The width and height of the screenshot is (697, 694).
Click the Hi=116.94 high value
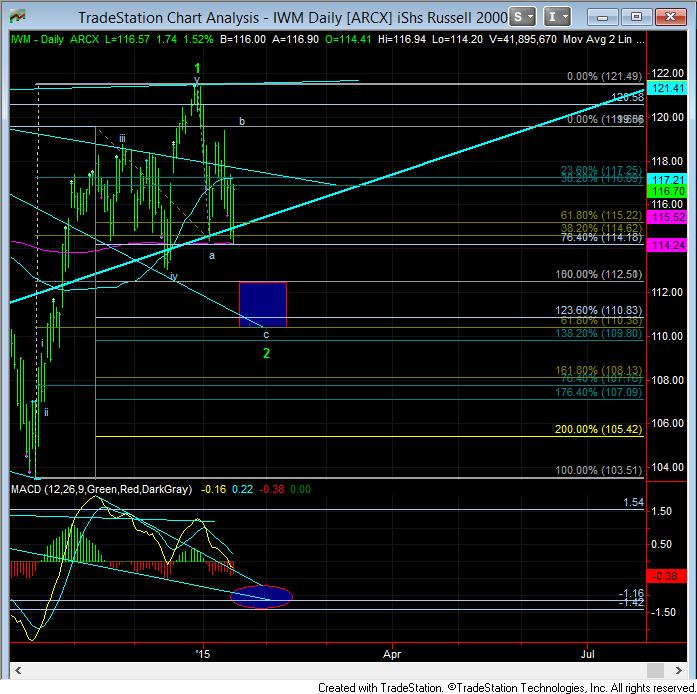[402, 39]
